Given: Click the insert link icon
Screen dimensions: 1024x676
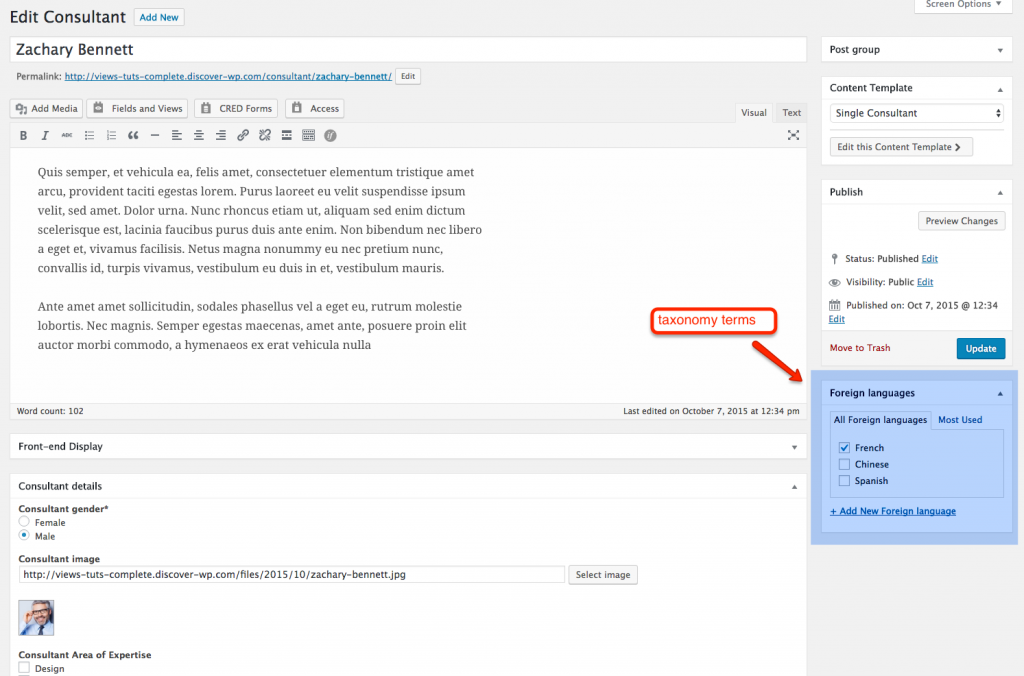Looking at the screenshot, I should [242, 135].
